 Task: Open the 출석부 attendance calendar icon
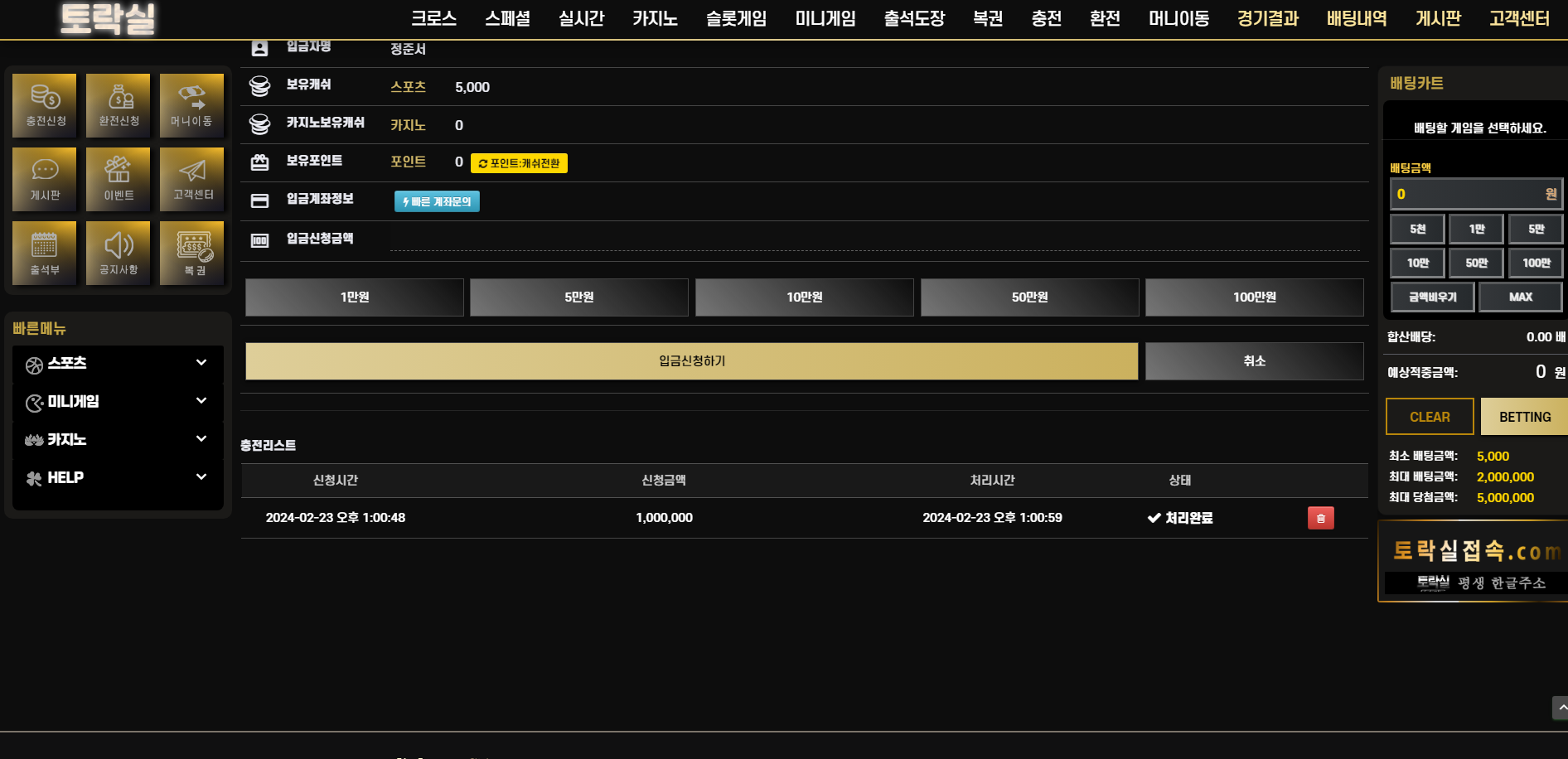tap(45, 254)
